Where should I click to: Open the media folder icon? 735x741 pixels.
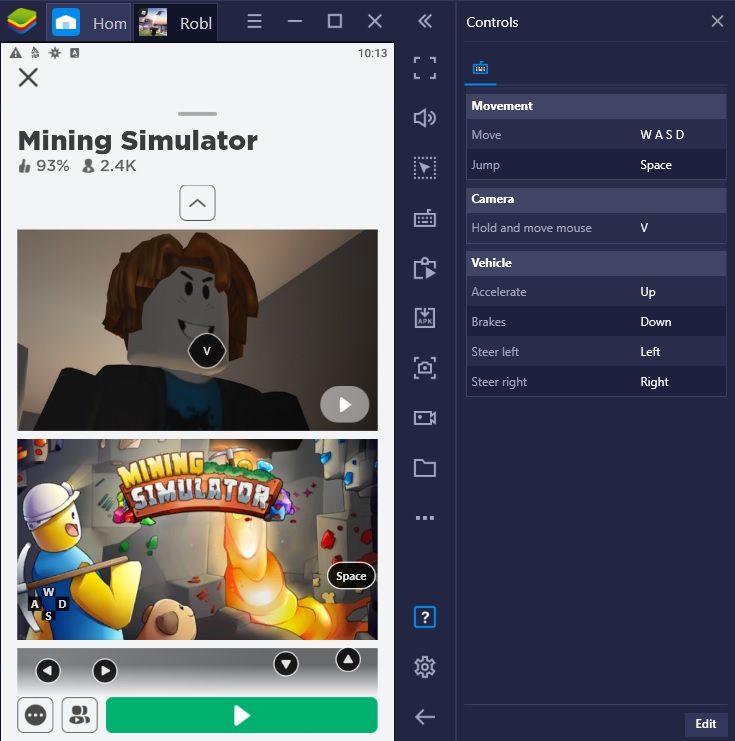click(x=425, y=468)
